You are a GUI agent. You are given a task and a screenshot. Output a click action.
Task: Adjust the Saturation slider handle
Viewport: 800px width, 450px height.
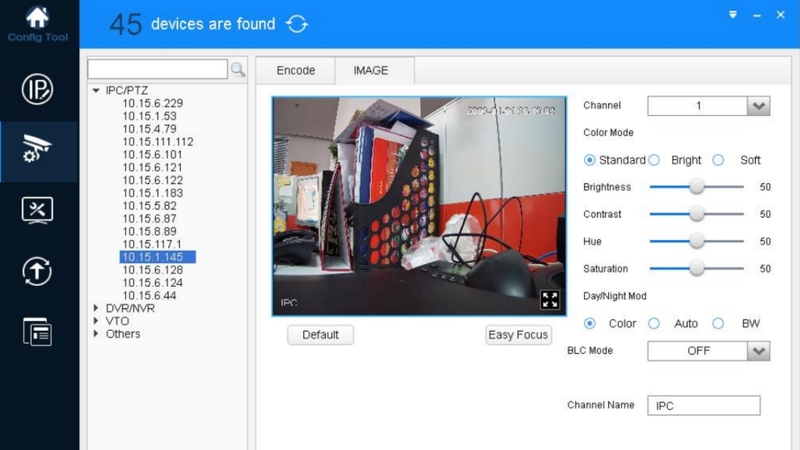696,268
